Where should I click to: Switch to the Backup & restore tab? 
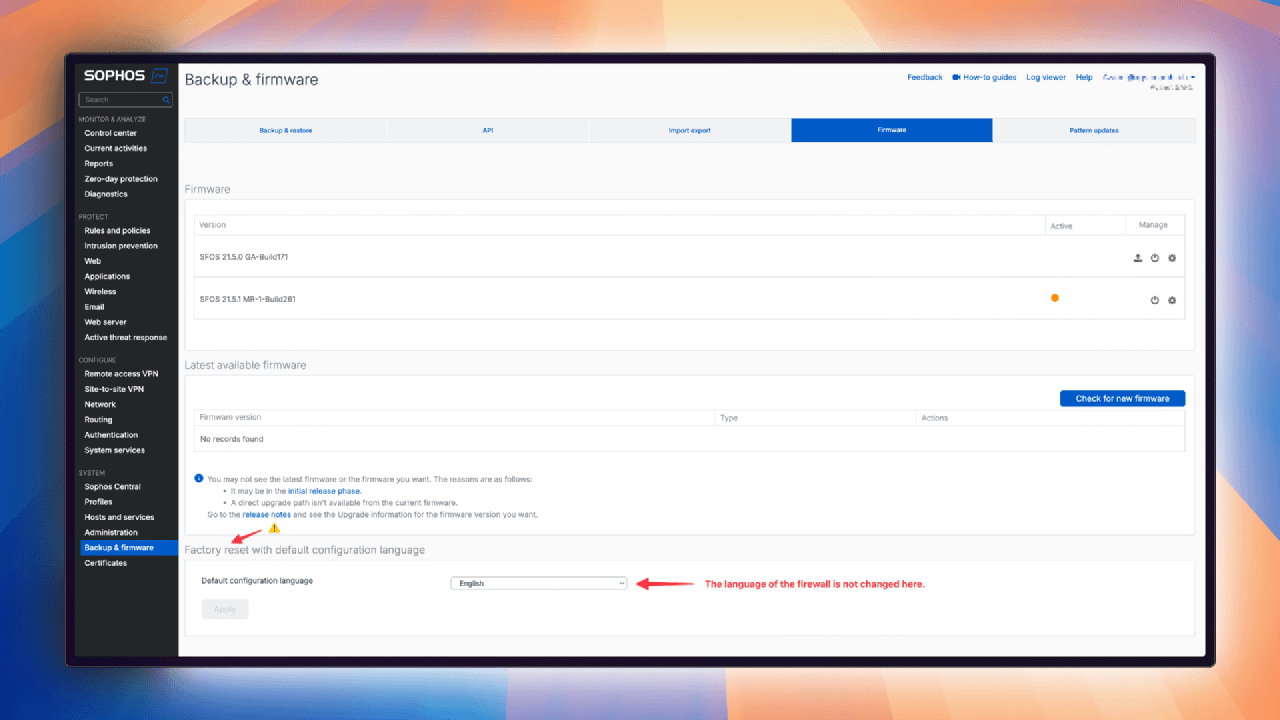[286, 130]
